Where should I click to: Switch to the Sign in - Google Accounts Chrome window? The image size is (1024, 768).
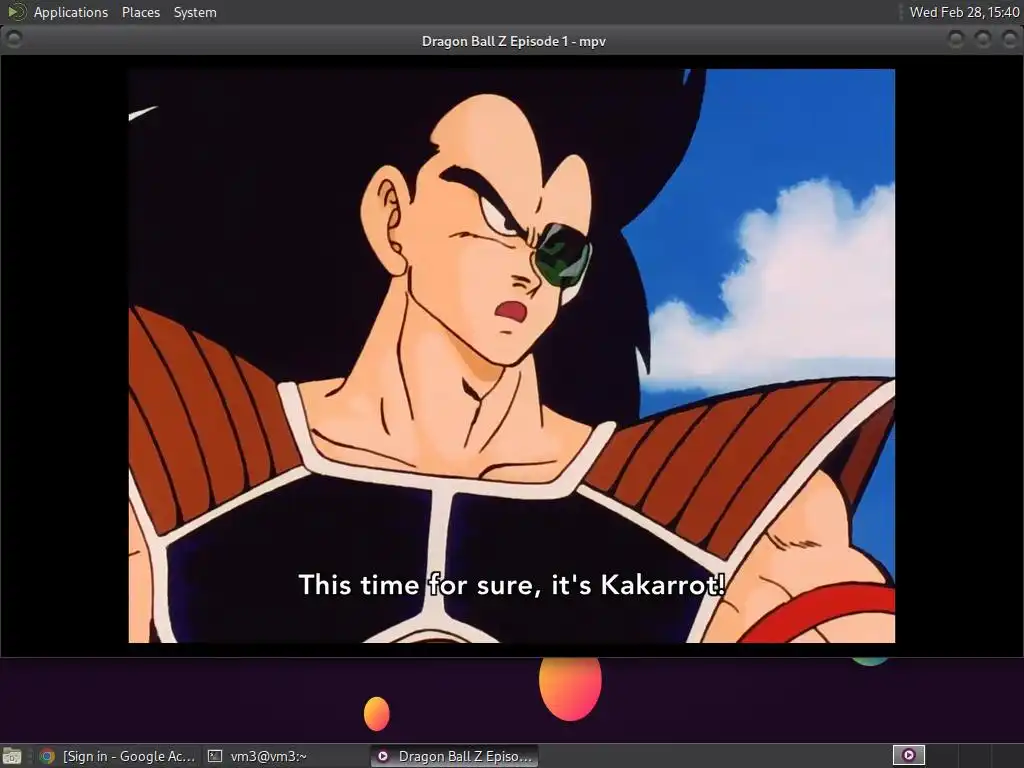(x=118, y=756)
